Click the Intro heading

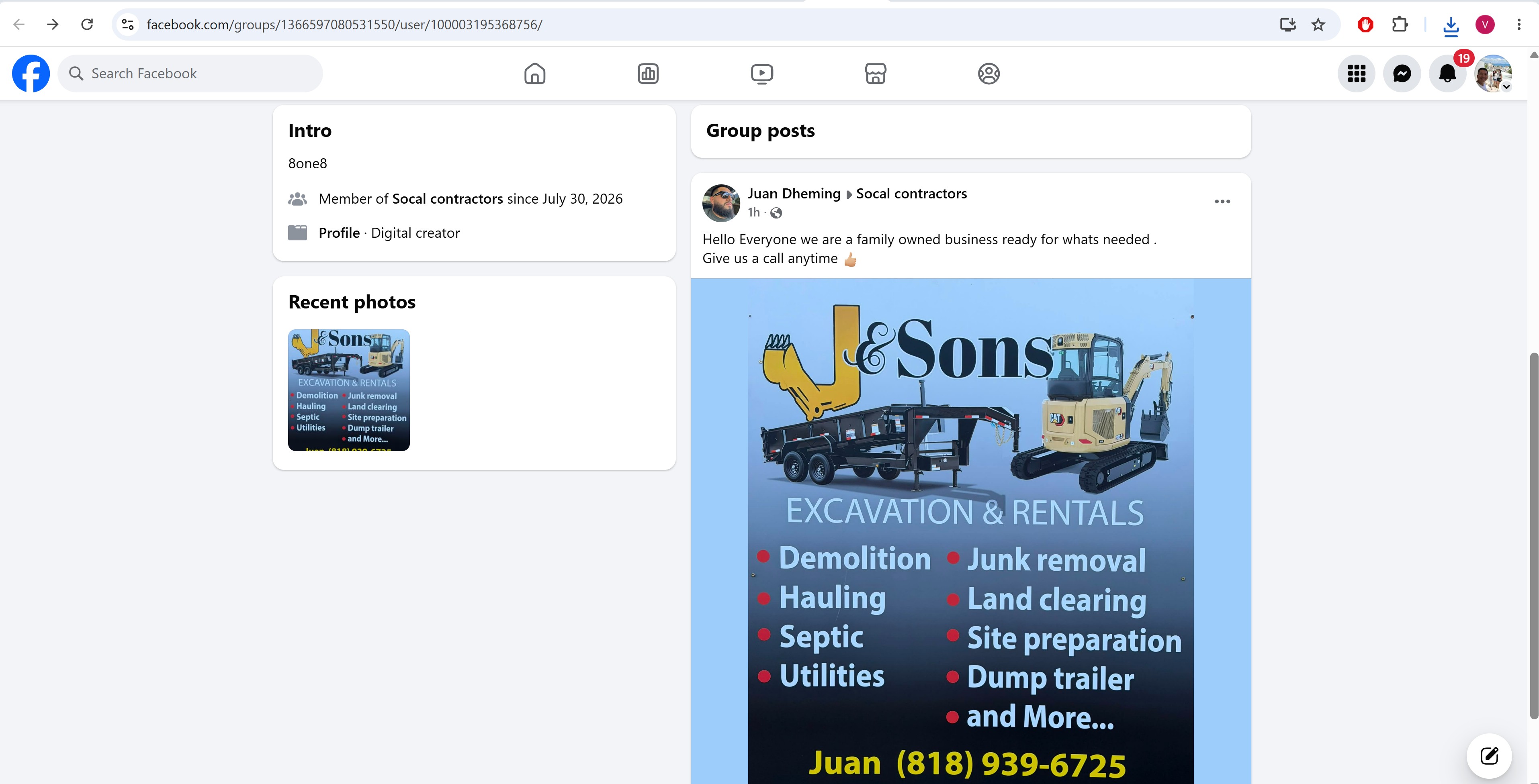[x=309, y=131]
